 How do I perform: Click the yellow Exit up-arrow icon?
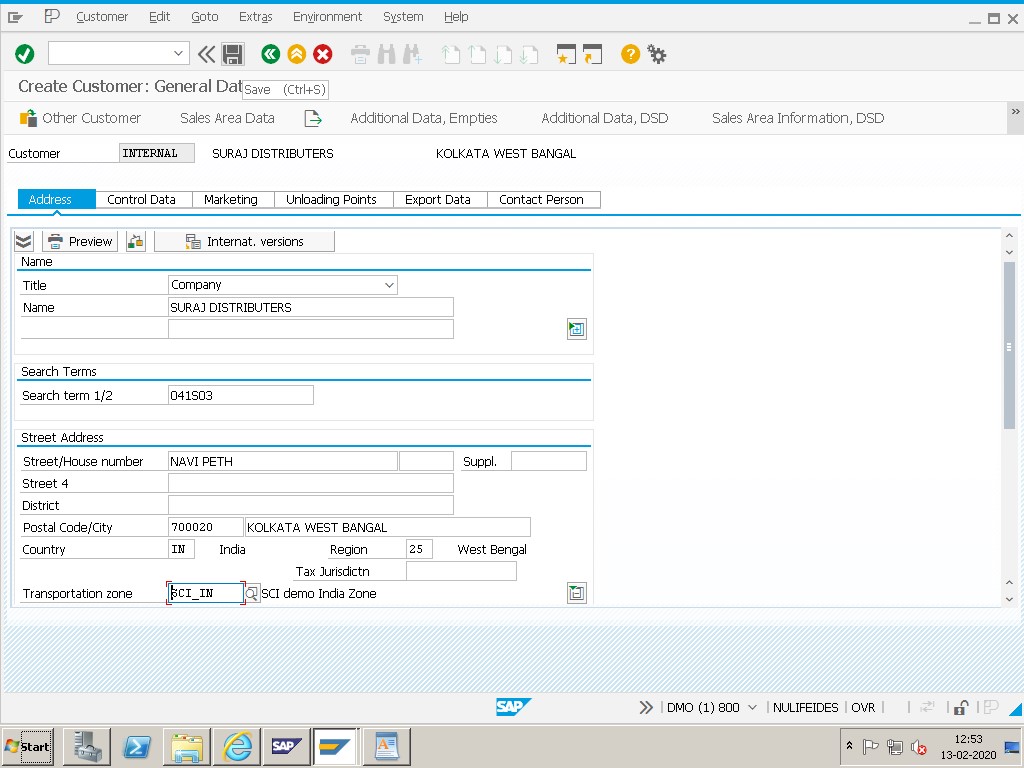[x=296, y=54]
